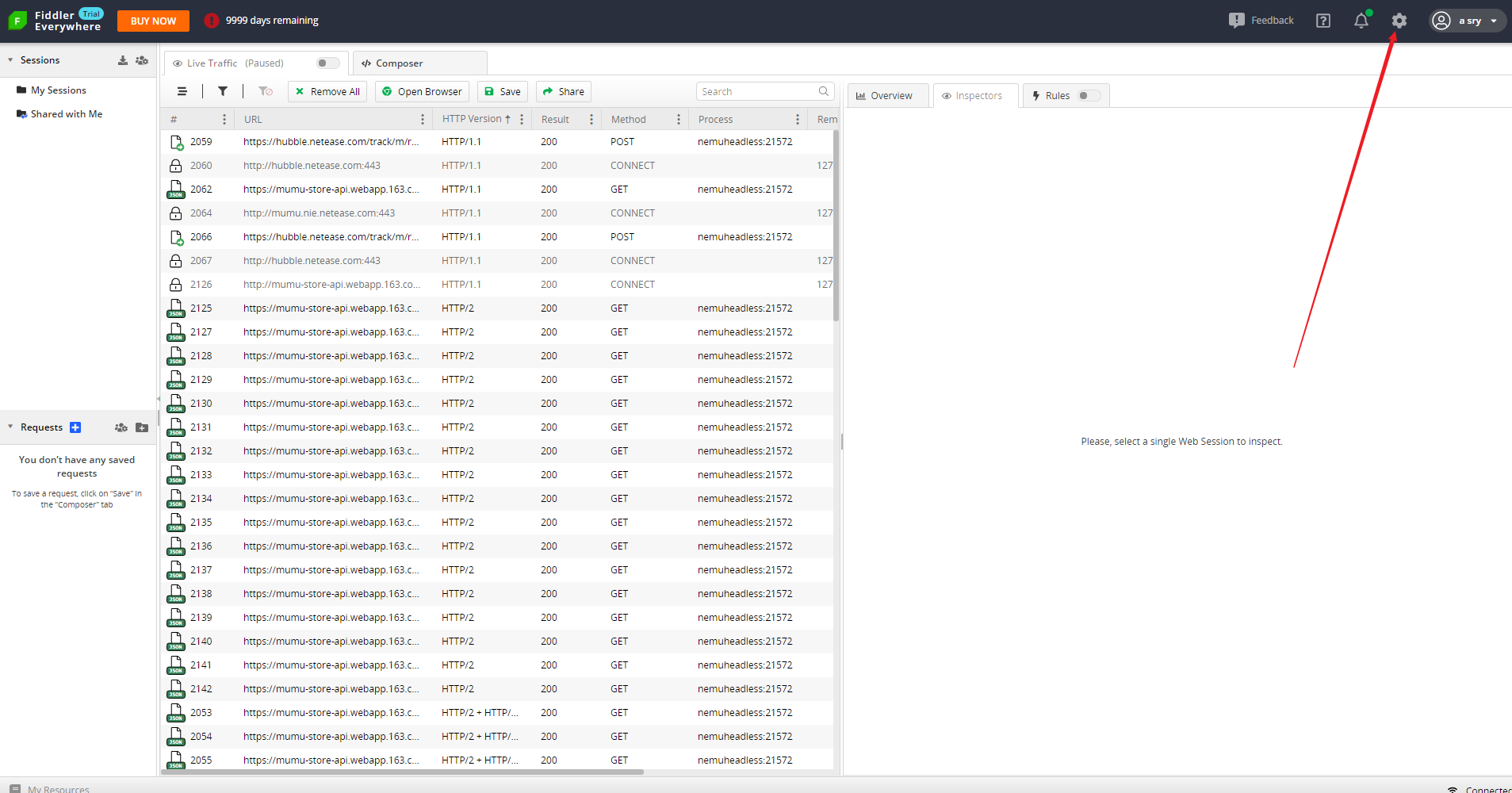Screen dimensions: 1512x793
Task: Click the POST document icon for session 2059
Action: (176, 142)
